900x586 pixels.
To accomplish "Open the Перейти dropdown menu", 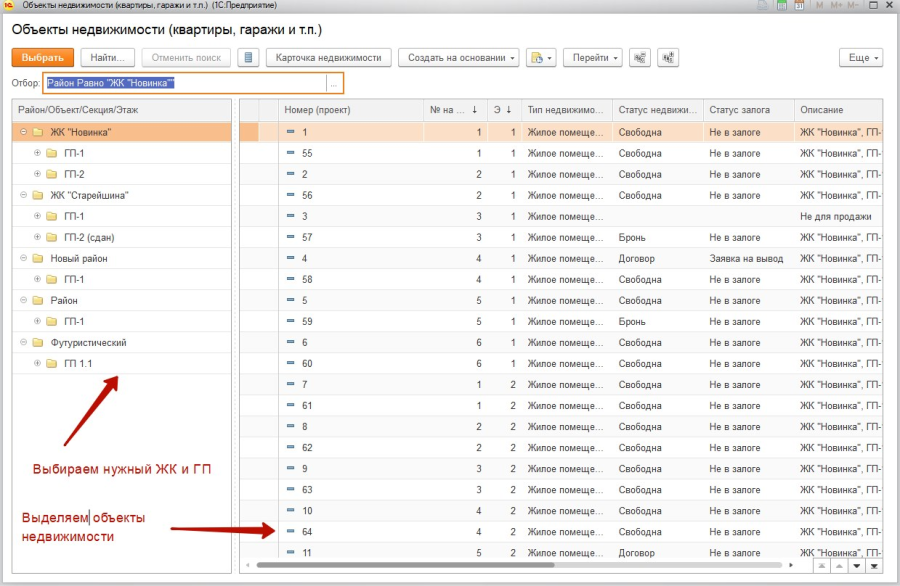I will click(x=592, y=58).
